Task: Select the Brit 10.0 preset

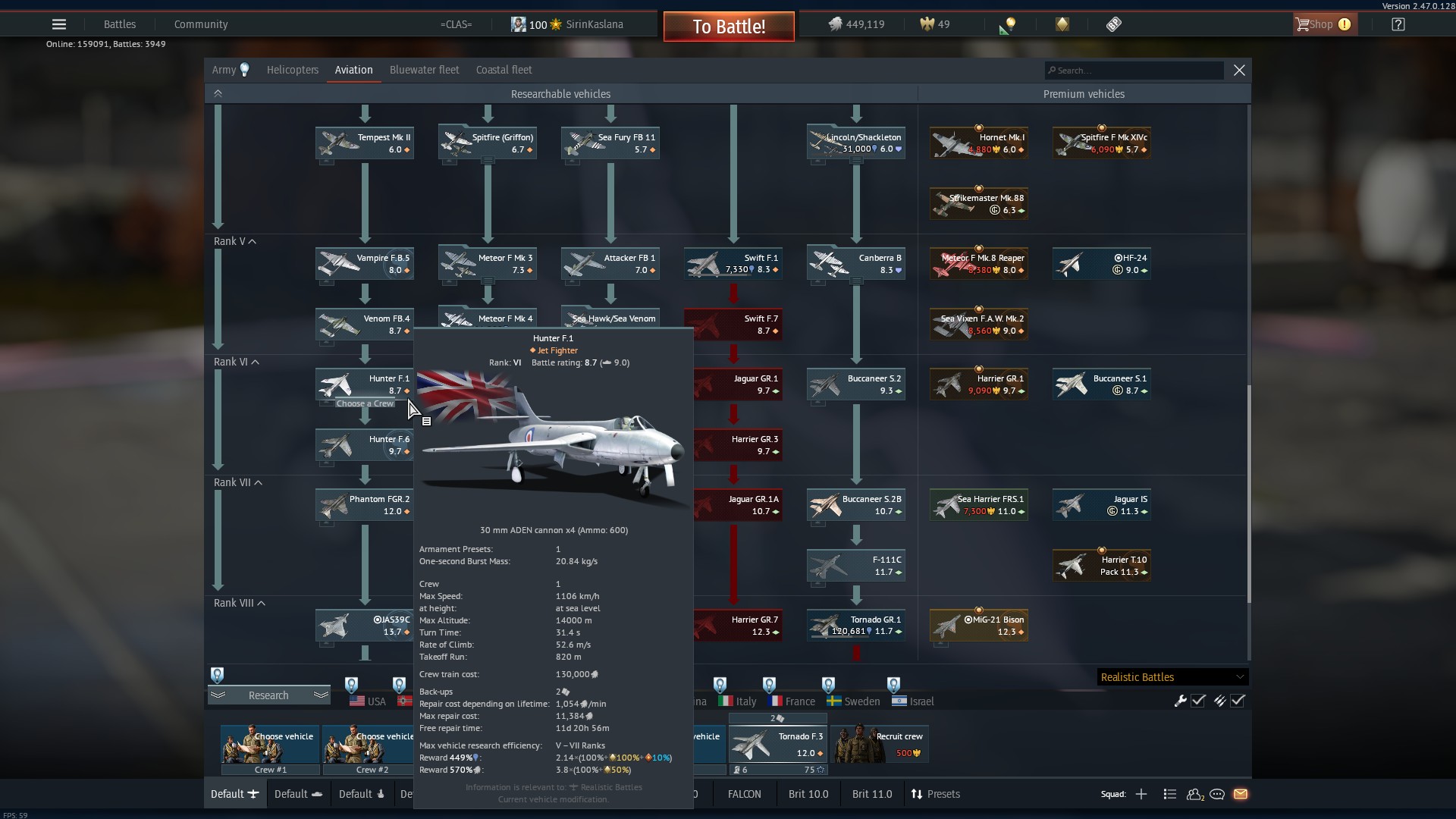Action: (808, 794)
